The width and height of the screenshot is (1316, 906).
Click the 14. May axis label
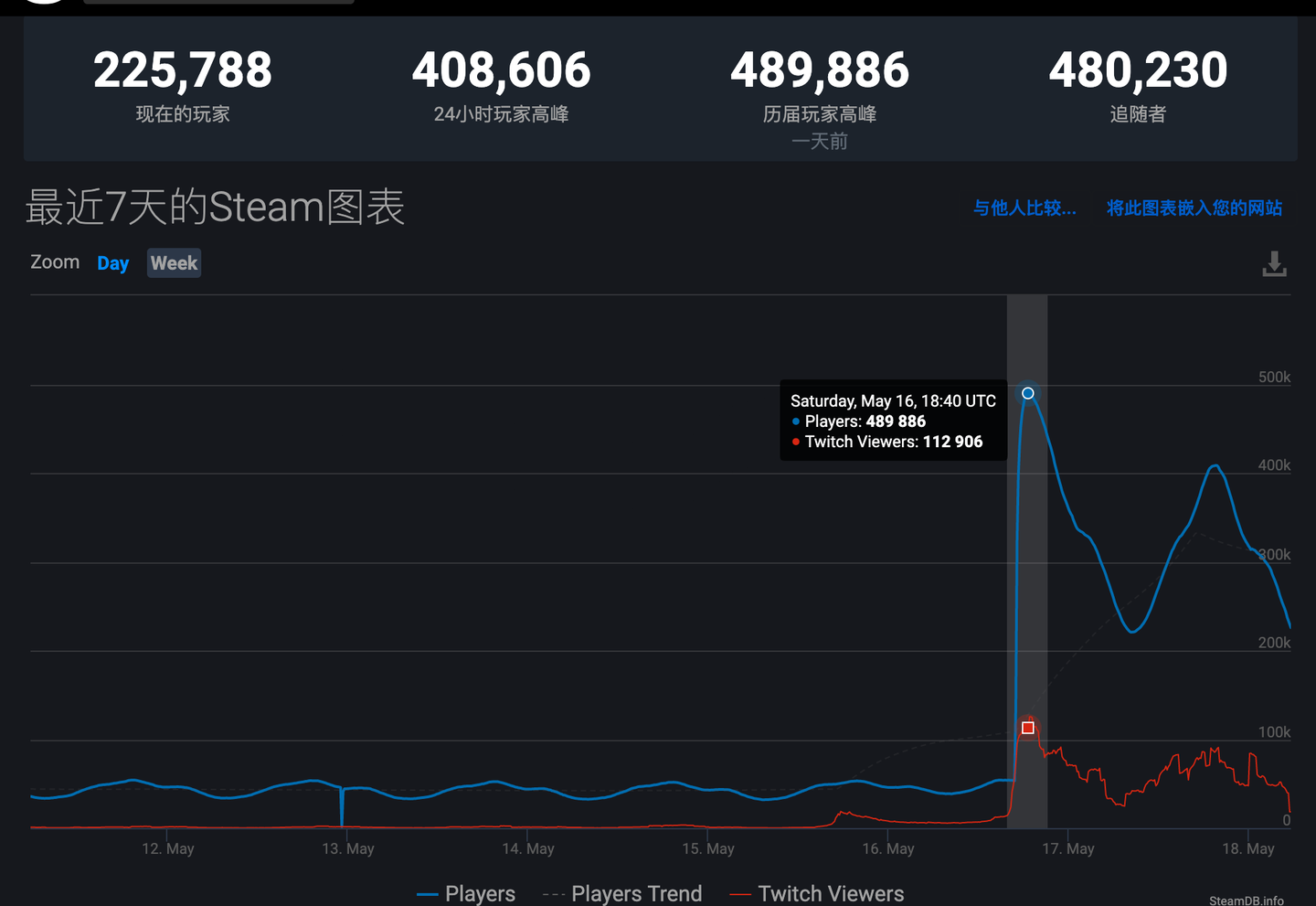(x=528, y=848)
